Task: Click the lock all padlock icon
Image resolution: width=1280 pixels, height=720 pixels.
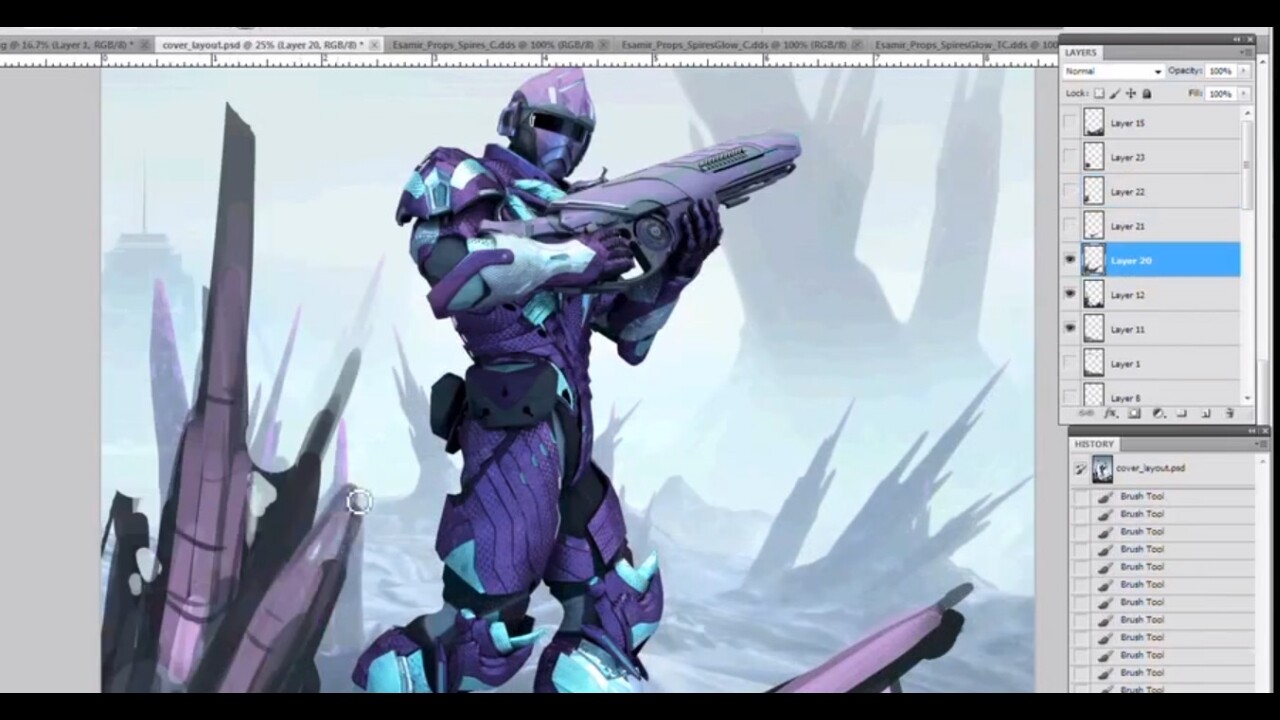Action: coord(1147,94)
